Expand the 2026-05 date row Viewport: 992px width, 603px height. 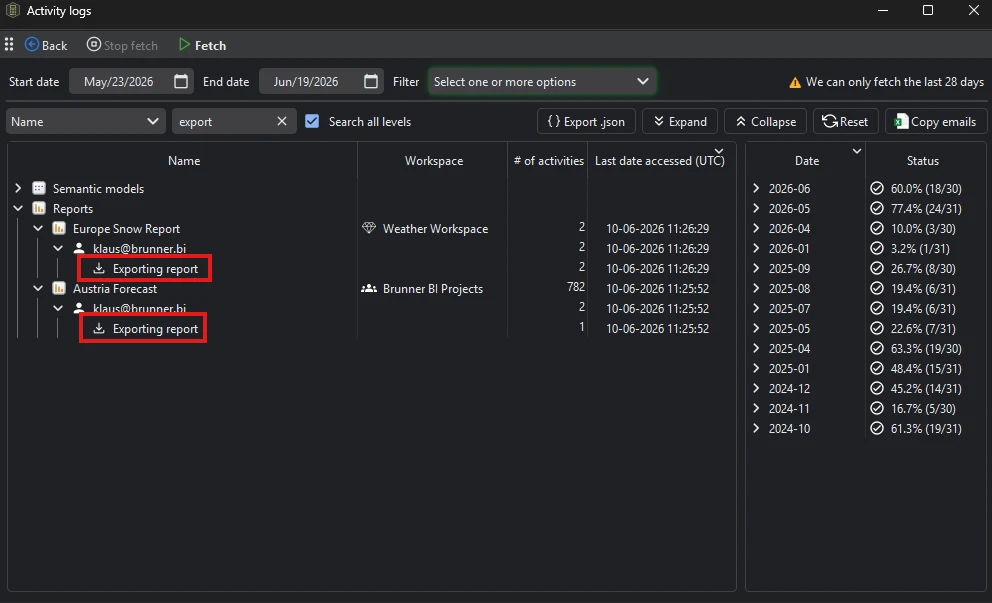[756, 208]
